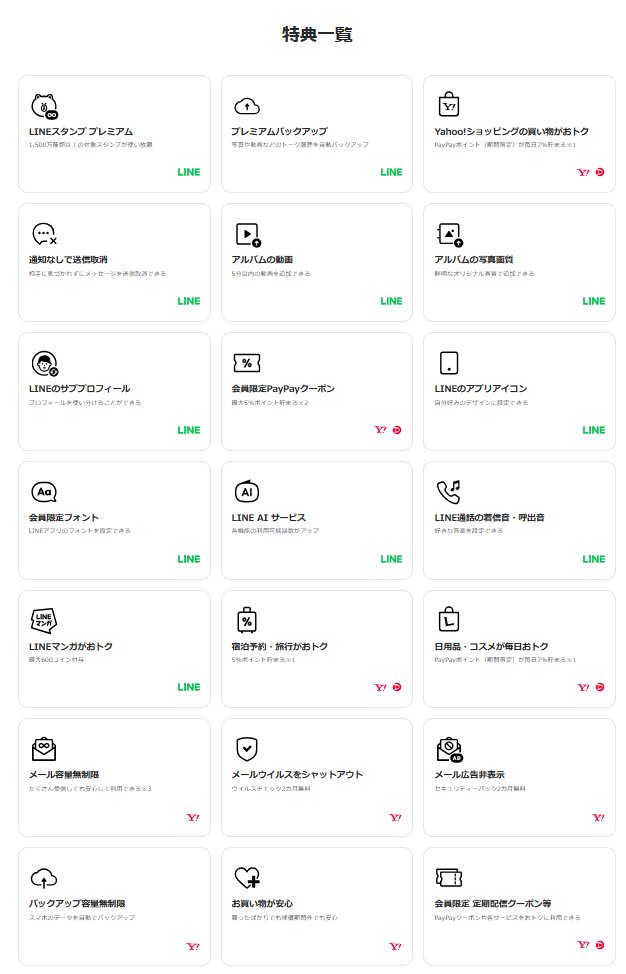Select 会員限定 定期配信クーポン等 title text

tap(492, 903)
